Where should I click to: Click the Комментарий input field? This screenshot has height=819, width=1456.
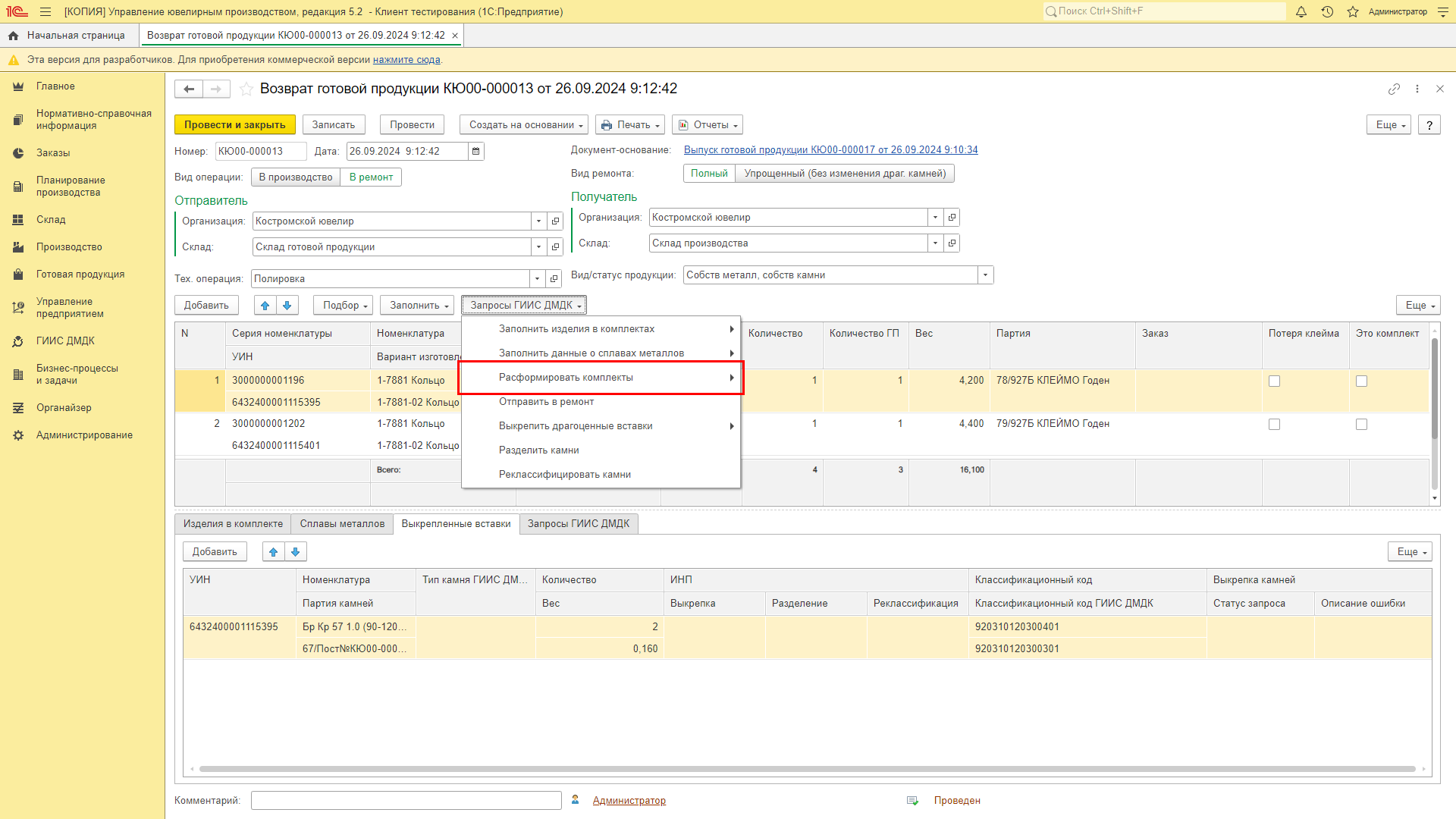click(x=406, y=801)
